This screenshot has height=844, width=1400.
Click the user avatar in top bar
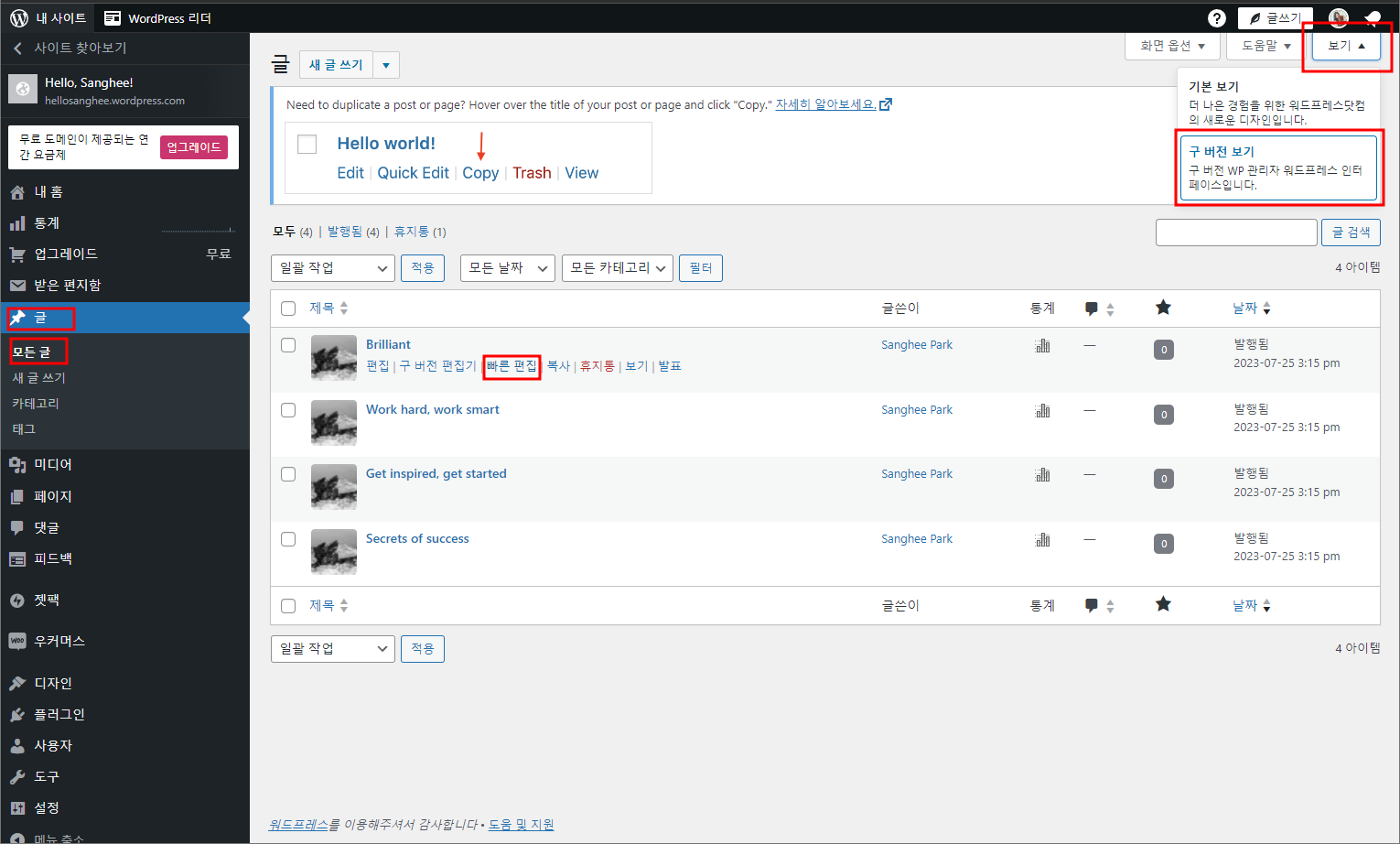[x=1338, y=18]
